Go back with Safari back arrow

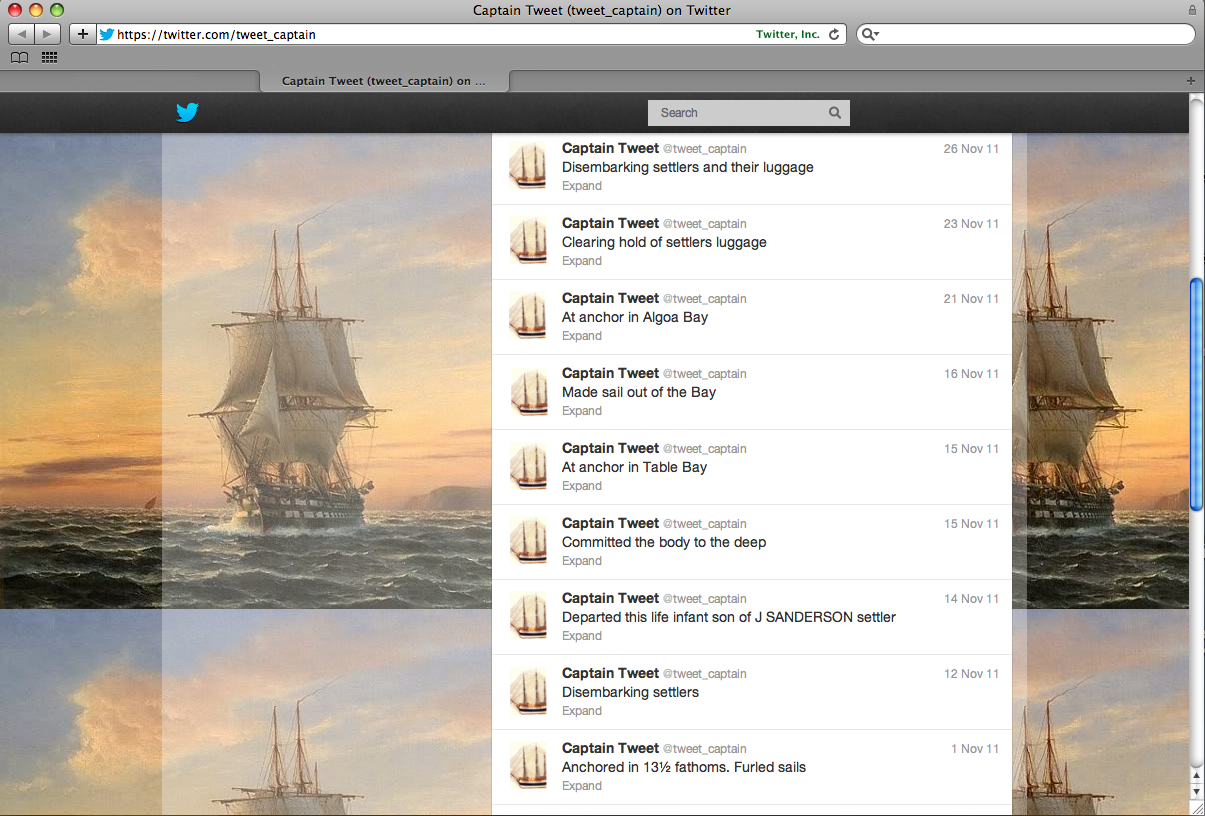[x=22, y=34]
